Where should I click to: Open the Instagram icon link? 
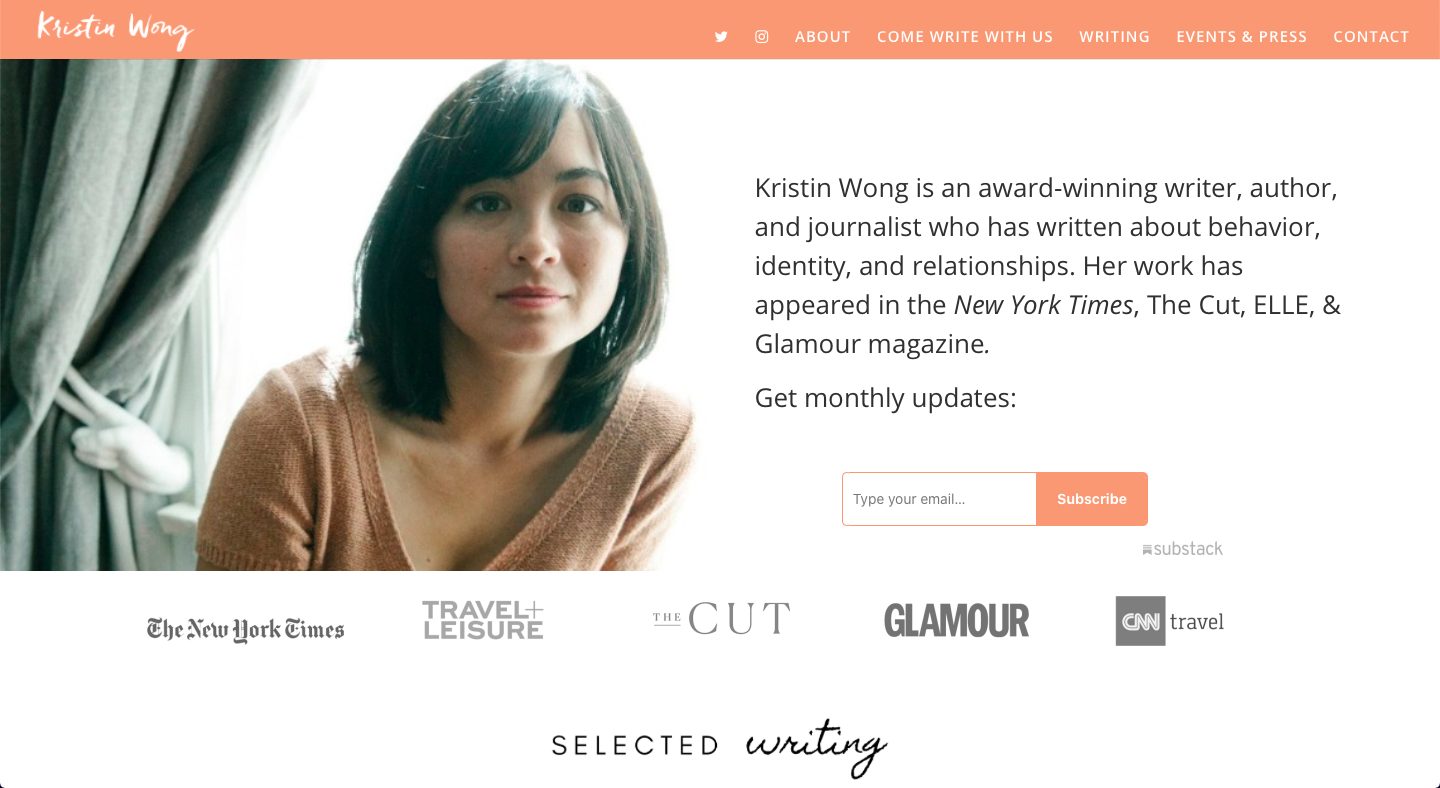coord(762,37)
